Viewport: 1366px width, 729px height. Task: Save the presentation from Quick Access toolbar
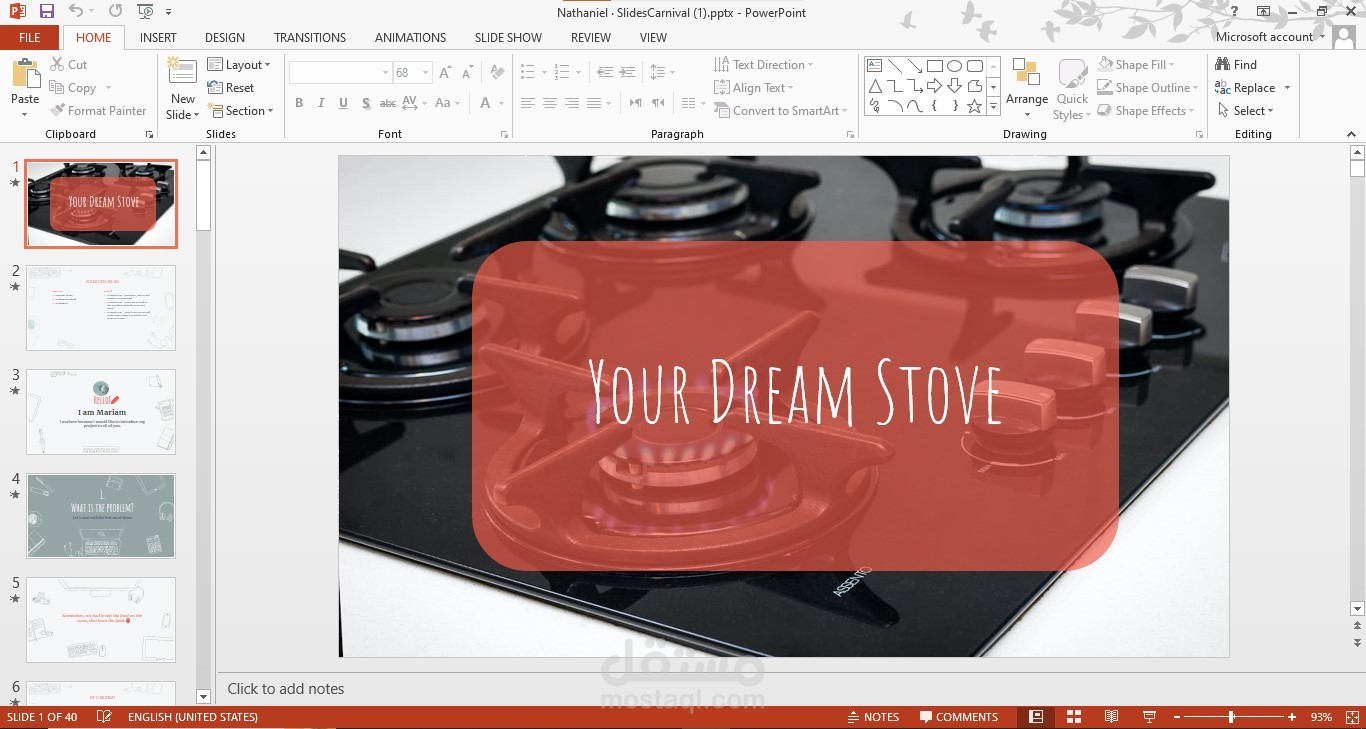click(x=47, y=12)
